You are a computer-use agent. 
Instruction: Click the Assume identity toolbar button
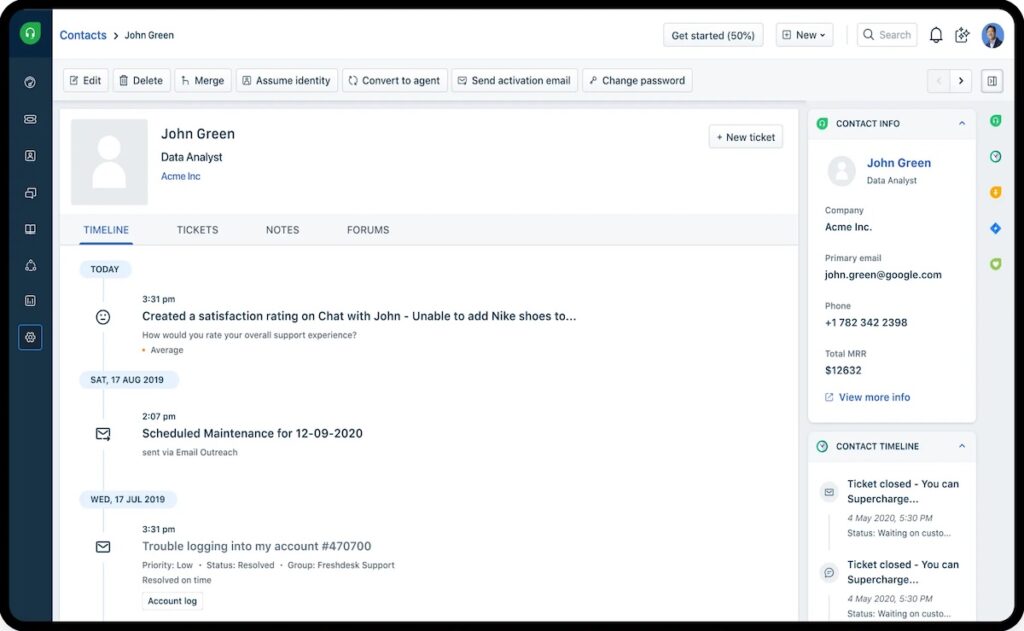click(287, 80)
